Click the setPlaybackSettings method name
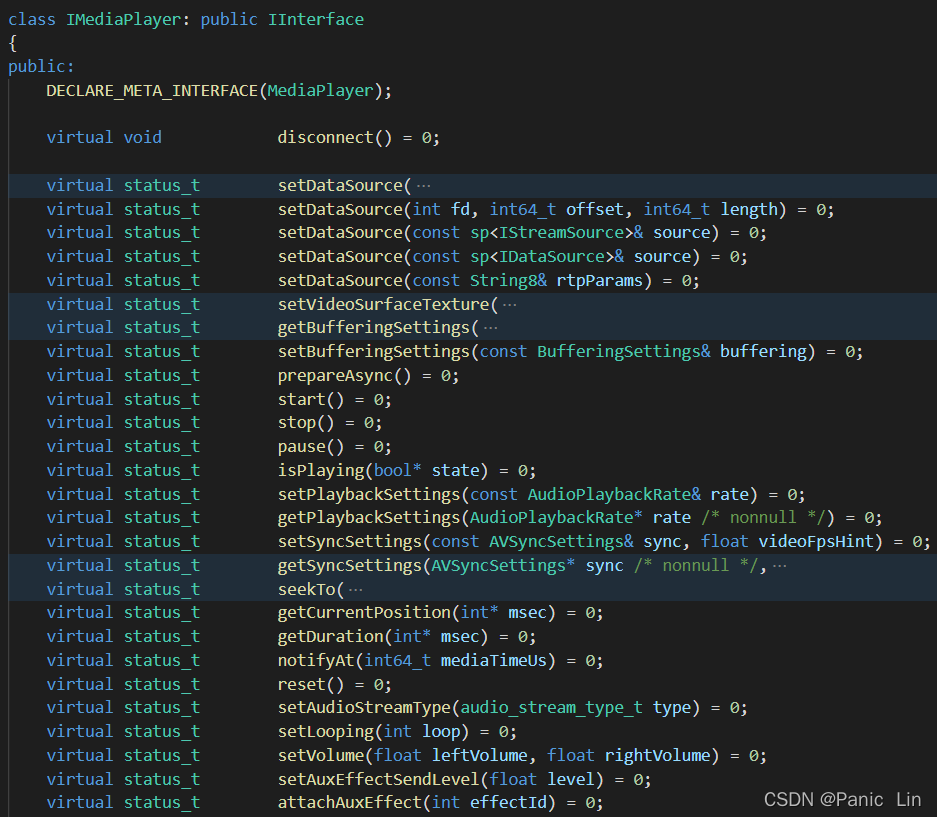 coord(369,495)
